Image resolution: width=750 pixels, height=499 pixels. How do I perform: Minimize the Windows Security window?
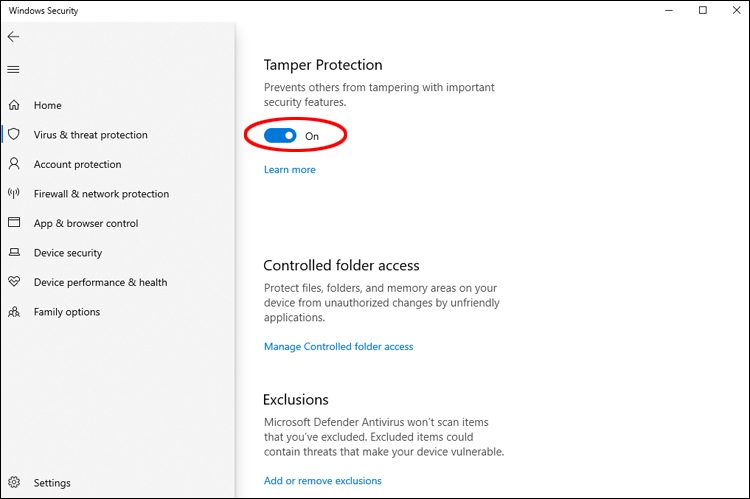click(669, 10)
